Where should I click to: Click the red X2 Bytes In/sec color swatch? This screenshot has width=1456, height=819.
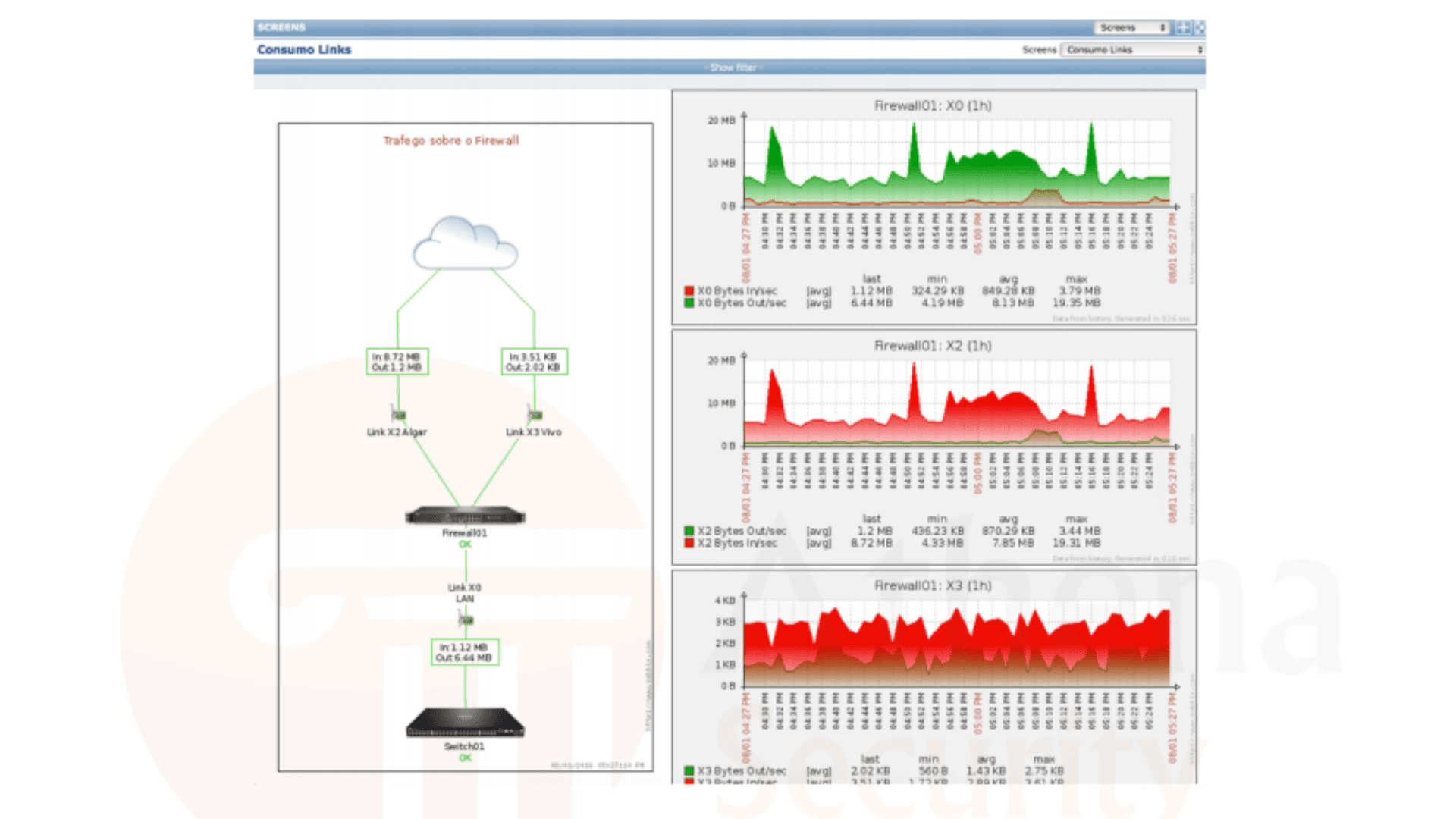(689, 543)
